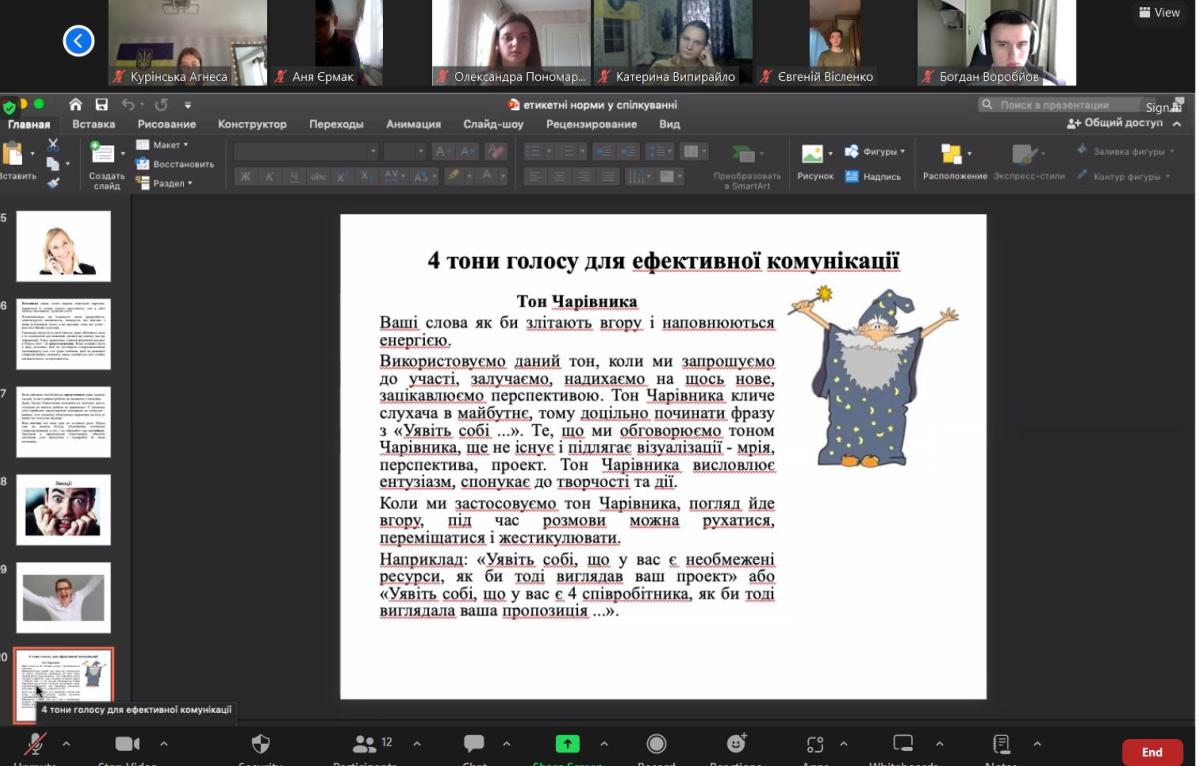The width and height of the screenshot is (1200, 766).
Task: Start recording with the Record icon
Action: [x=656, y=744]
